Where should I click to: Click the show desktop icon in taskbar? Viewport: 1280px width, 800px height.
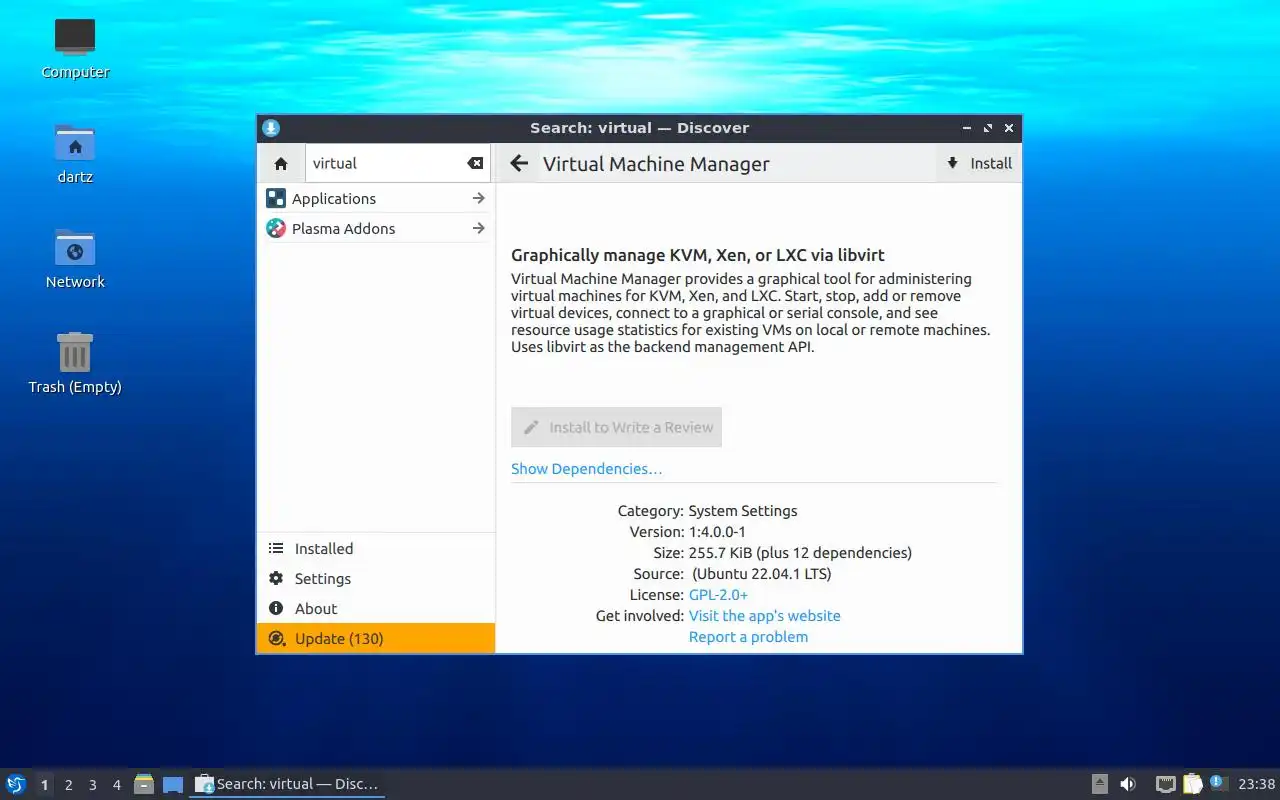pos(173,785)
